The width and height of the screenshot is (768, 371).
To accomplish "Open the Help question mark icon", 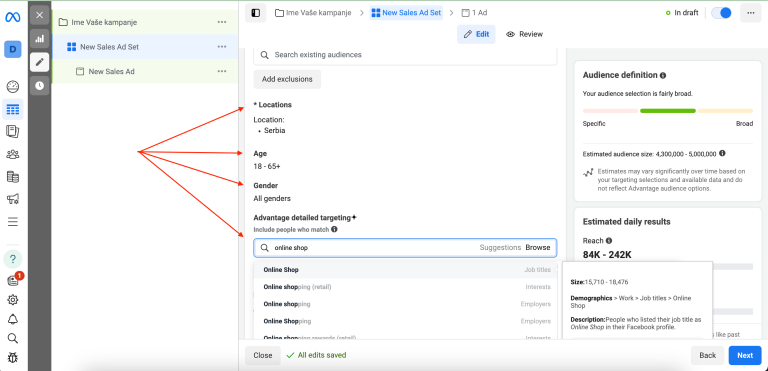I will click(x=13, y=259).
